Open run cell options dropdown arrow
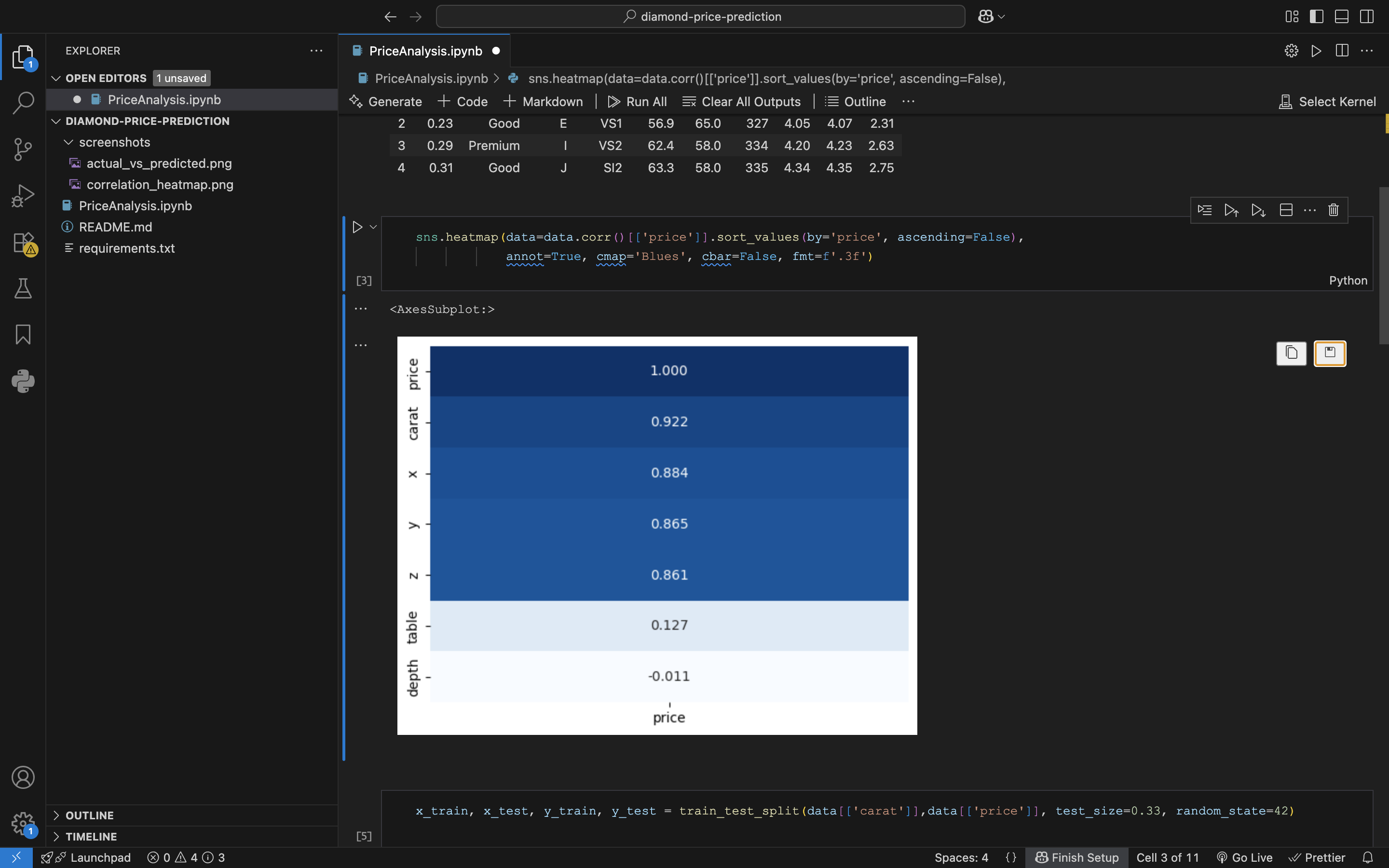 (373, 227)
